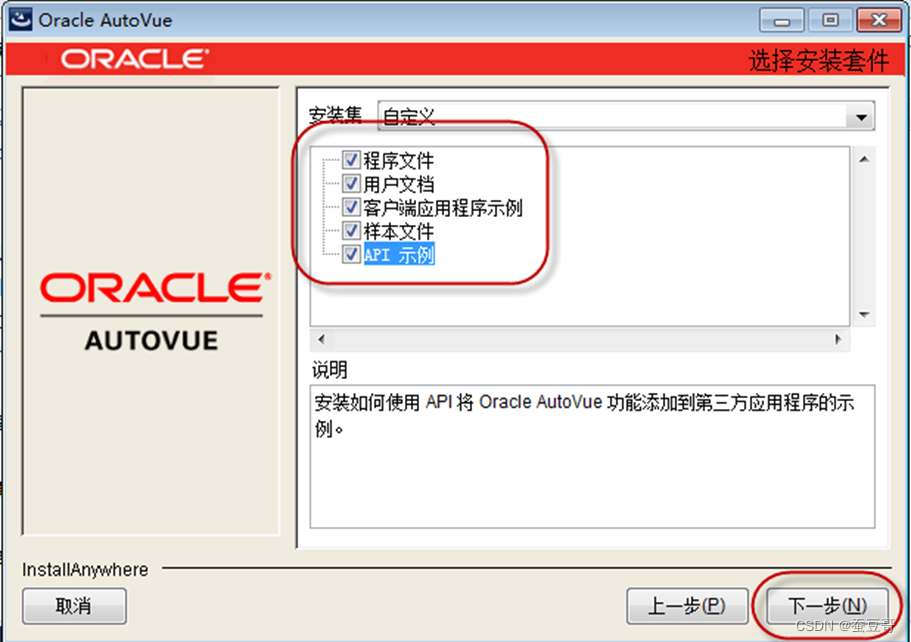Image resolution: width=911 pixels, height=642 pixels.
Task: Maximize the Oracle AutoVue installer window
Action: 830,20
